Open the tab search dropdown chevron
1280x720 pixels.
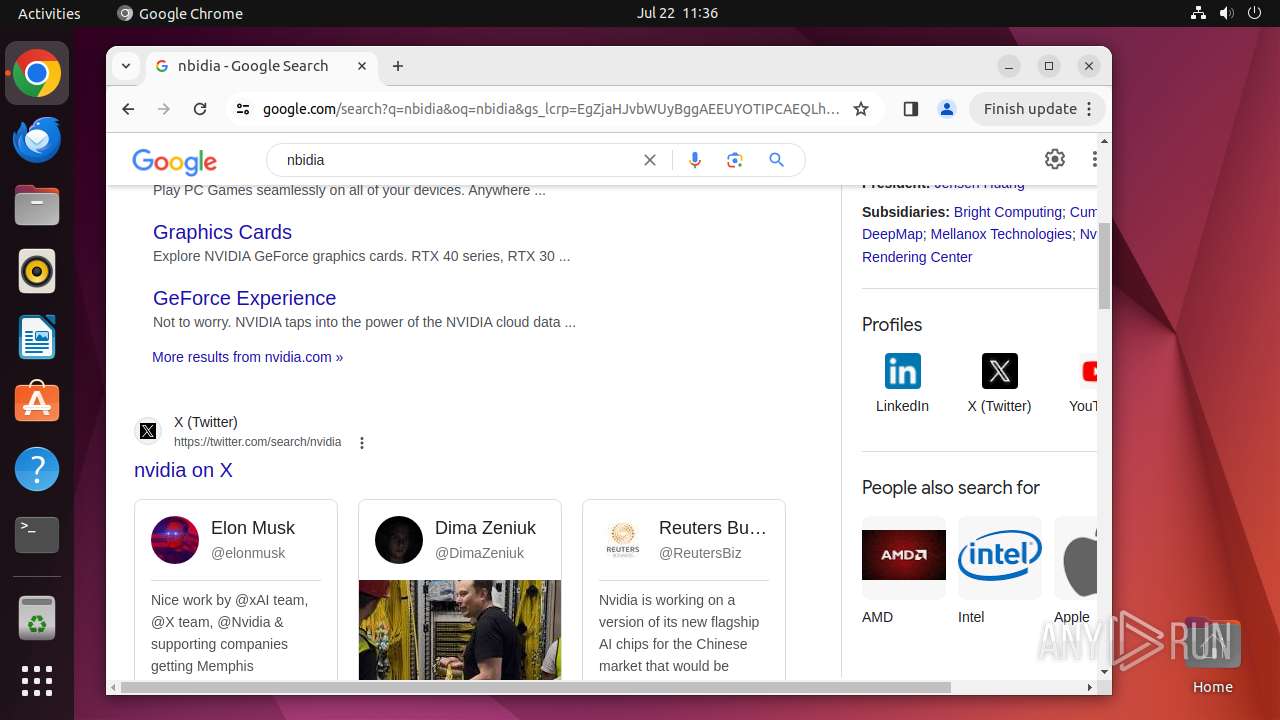pyautogui.click(x=126, y=66)
